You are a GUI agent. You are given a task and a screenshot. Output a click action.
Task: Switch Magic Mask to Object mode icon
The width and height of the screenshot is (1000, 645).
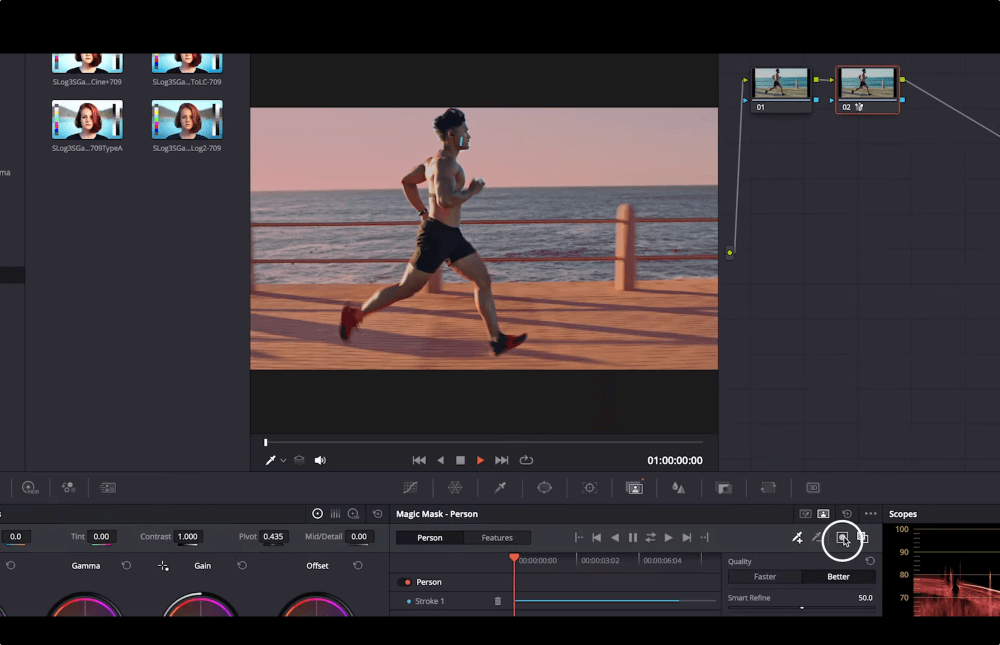(805, 514)
